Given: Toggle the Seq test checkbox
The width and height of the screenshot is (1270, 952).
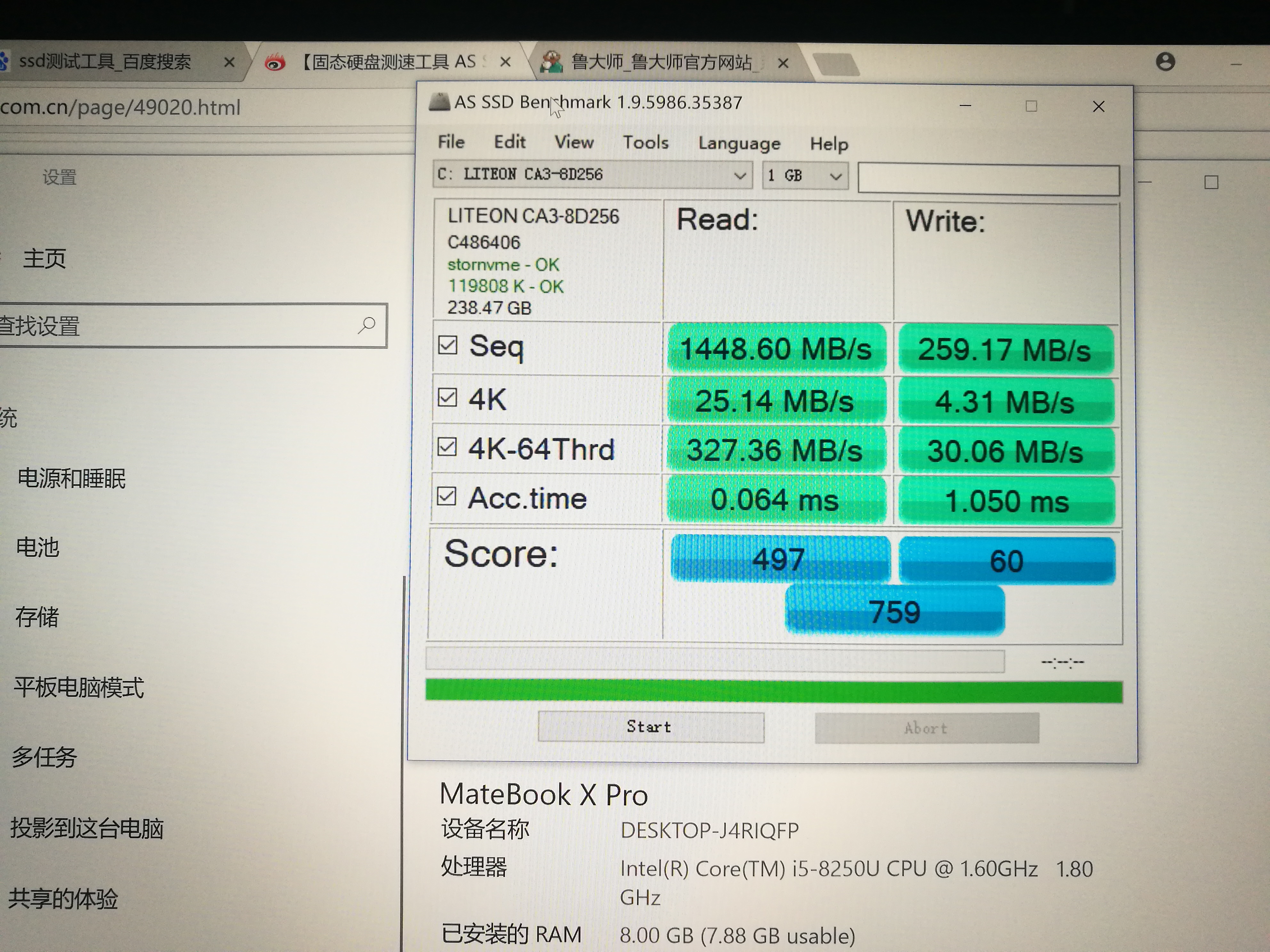Looking at the screenshot, I should (447, 345).
